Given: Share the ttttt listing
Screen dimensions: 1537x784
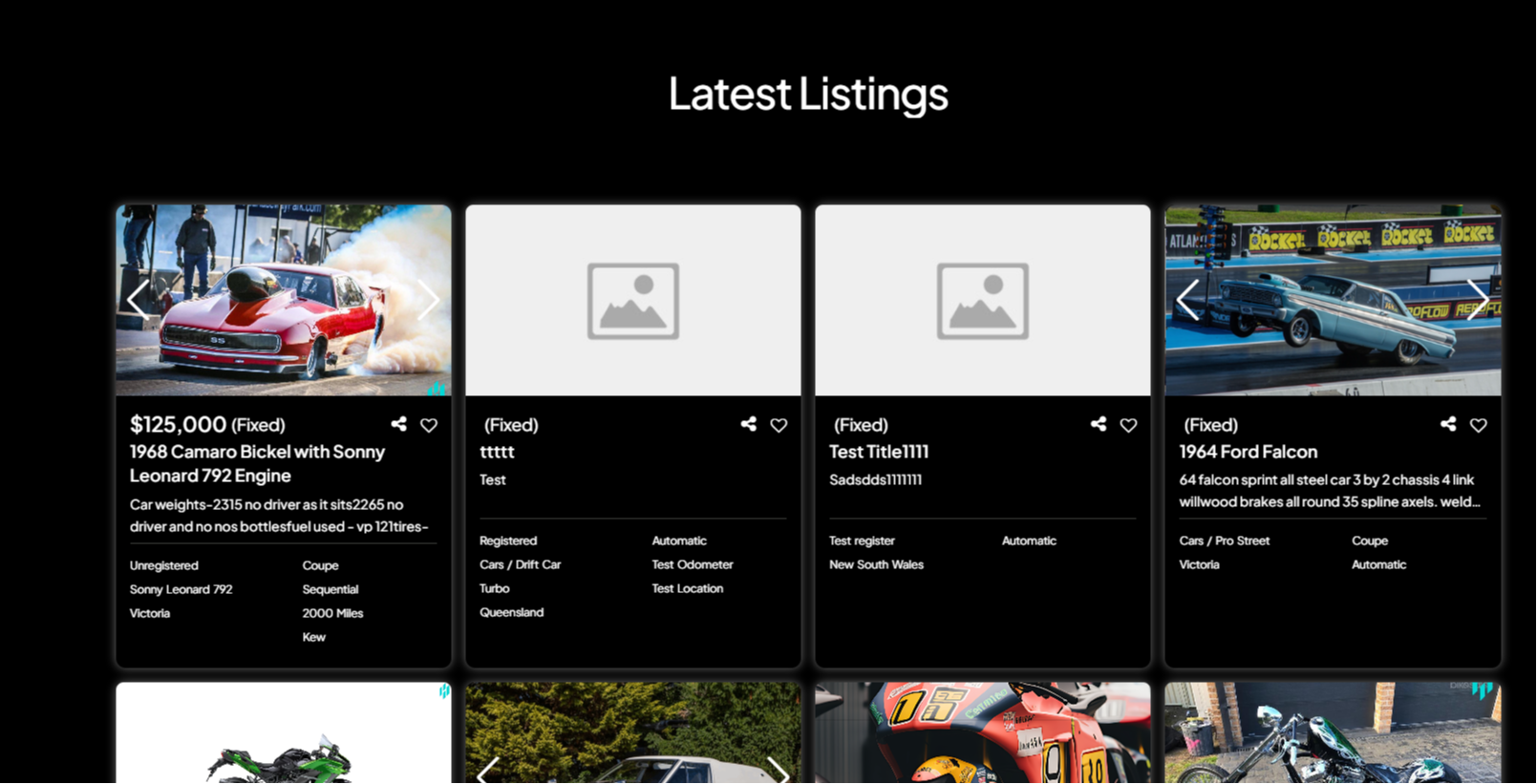Looking at the screenshot, I should (748, 424).
